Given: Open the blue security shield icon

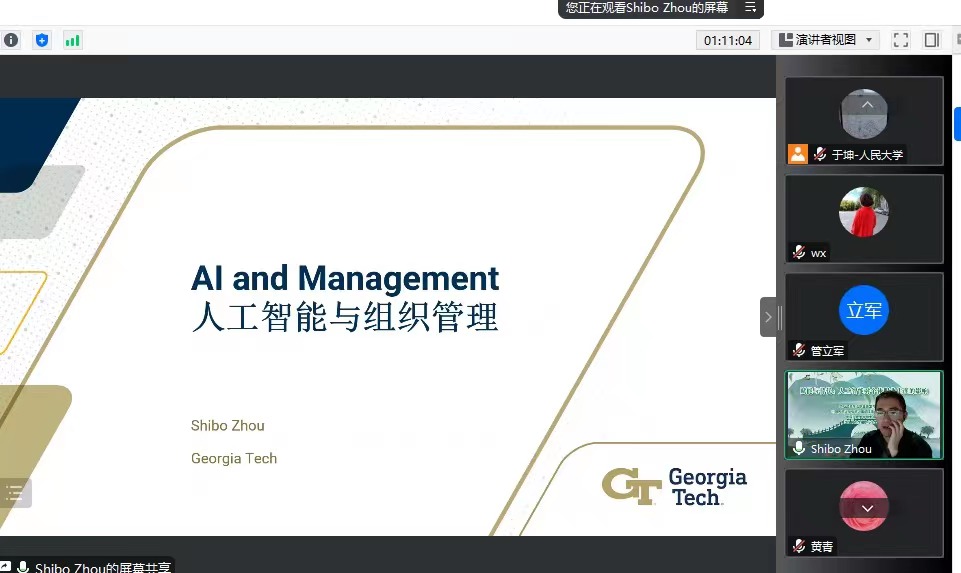Looking at the screenshot, I should 41,40.
